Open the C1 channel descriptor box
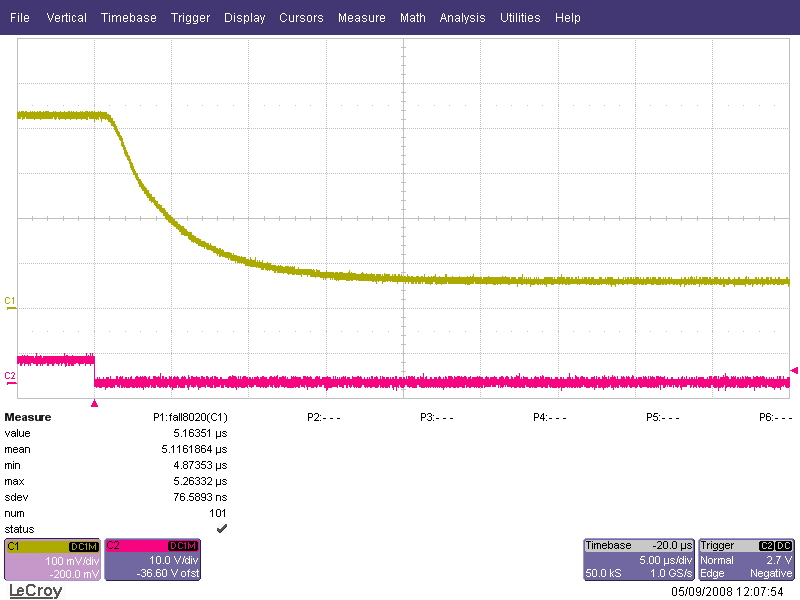 coord(52,560)
